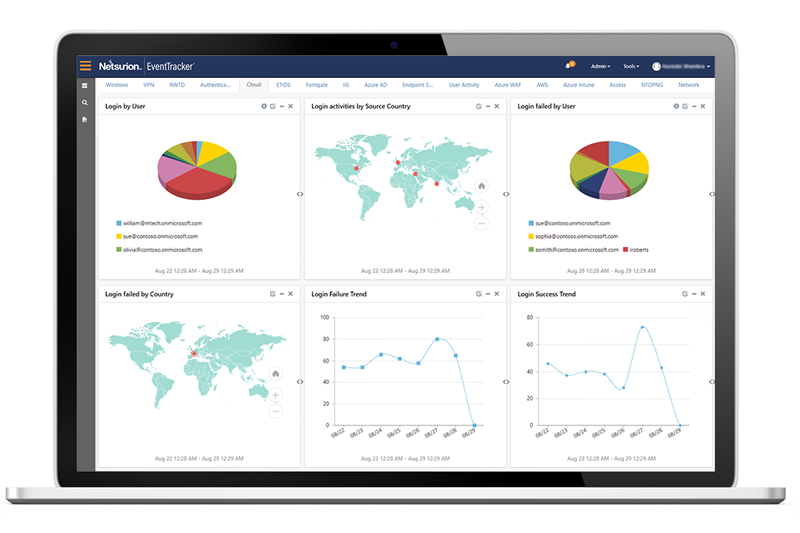Click expand handle right of Login failed by Country
The width and height of the screenshot is (800, 533).
(300, 382)
